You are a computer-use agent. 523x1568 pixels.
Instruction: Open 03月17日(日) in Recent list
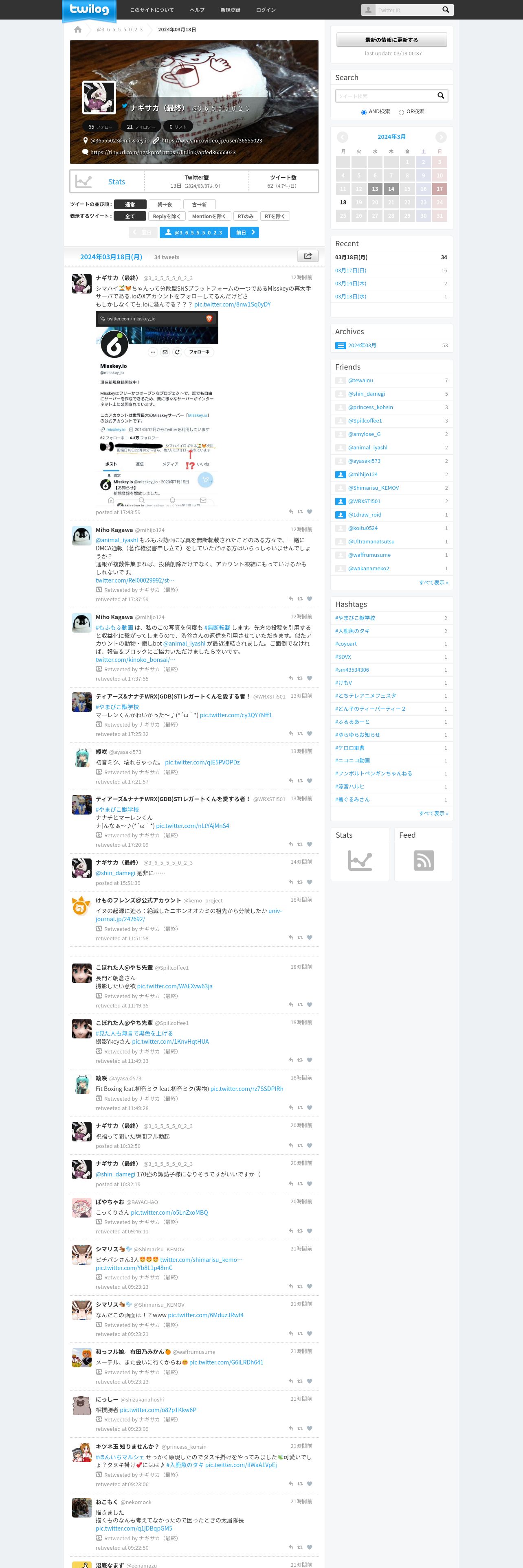pos(351,270)
